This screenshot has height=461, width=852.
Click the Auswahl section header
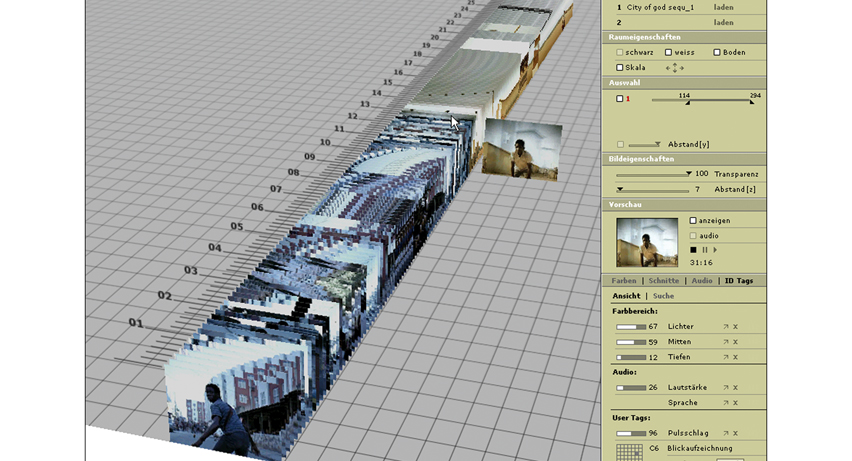point(684,83)
